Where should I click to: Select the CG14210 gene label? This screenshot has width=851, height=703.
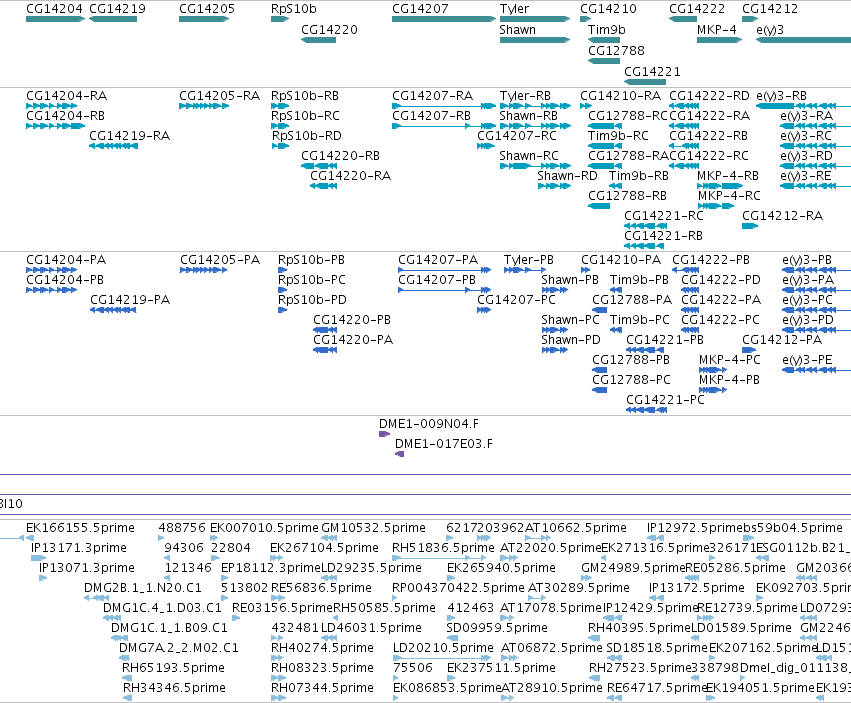pyautogui.click(x=608, y=9)
